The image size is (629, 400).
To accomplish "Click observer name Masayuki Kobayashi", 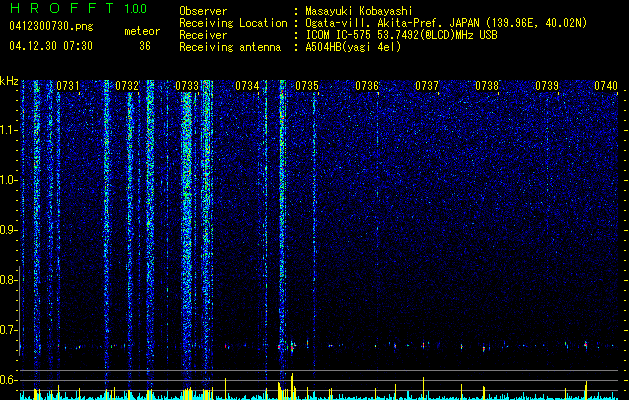I will (359, 12).
